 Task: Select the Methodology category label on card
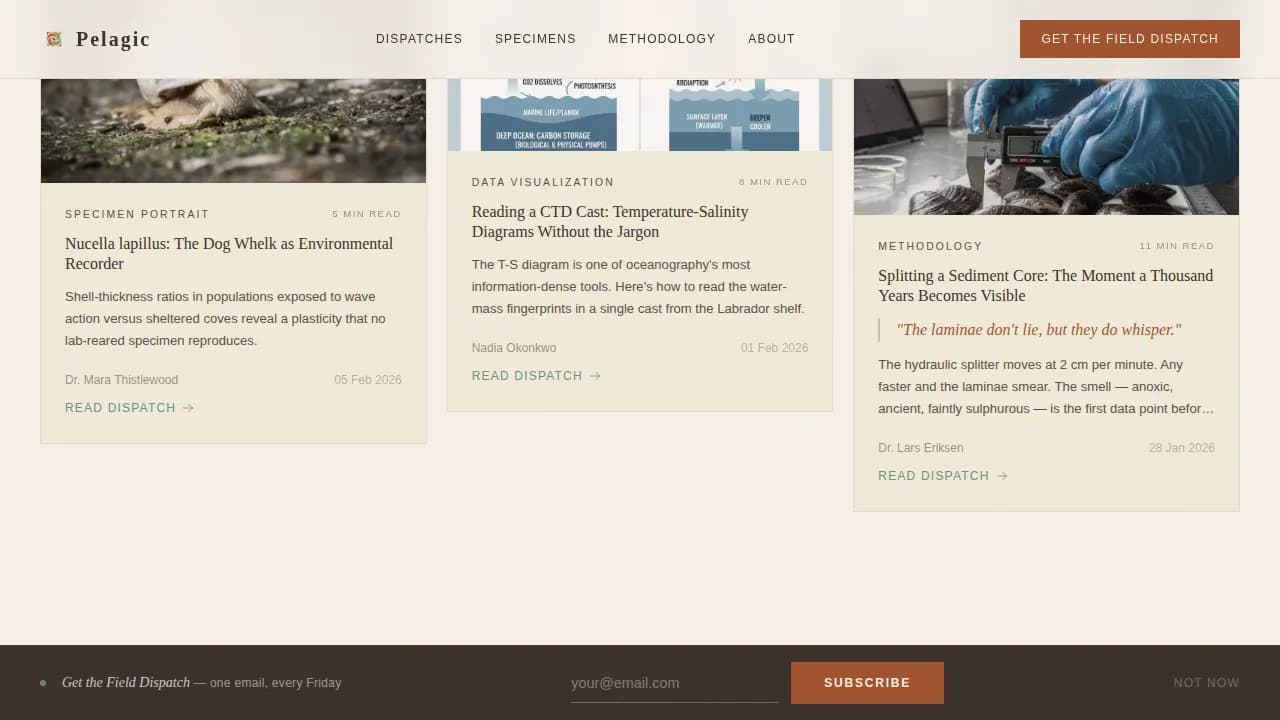click(x=930, y=246)
